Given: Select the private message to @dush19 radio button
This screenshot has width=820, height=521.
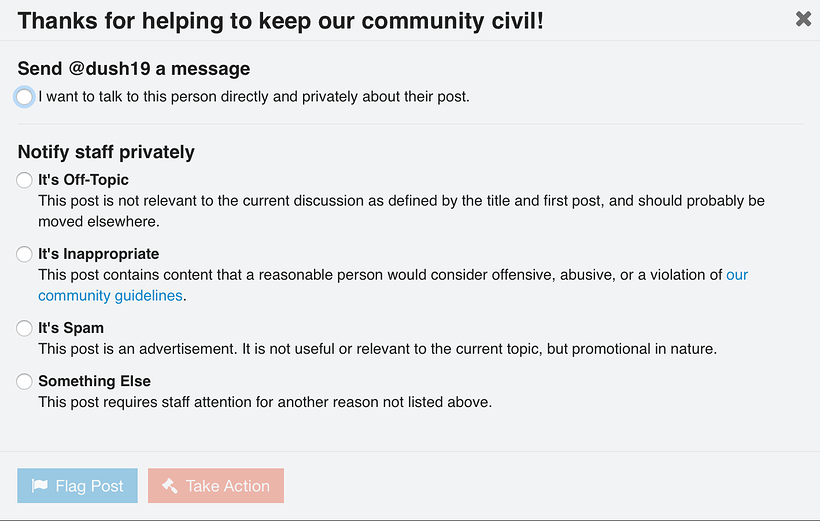Looking at the screenshot, I should [x=25, y=97].
